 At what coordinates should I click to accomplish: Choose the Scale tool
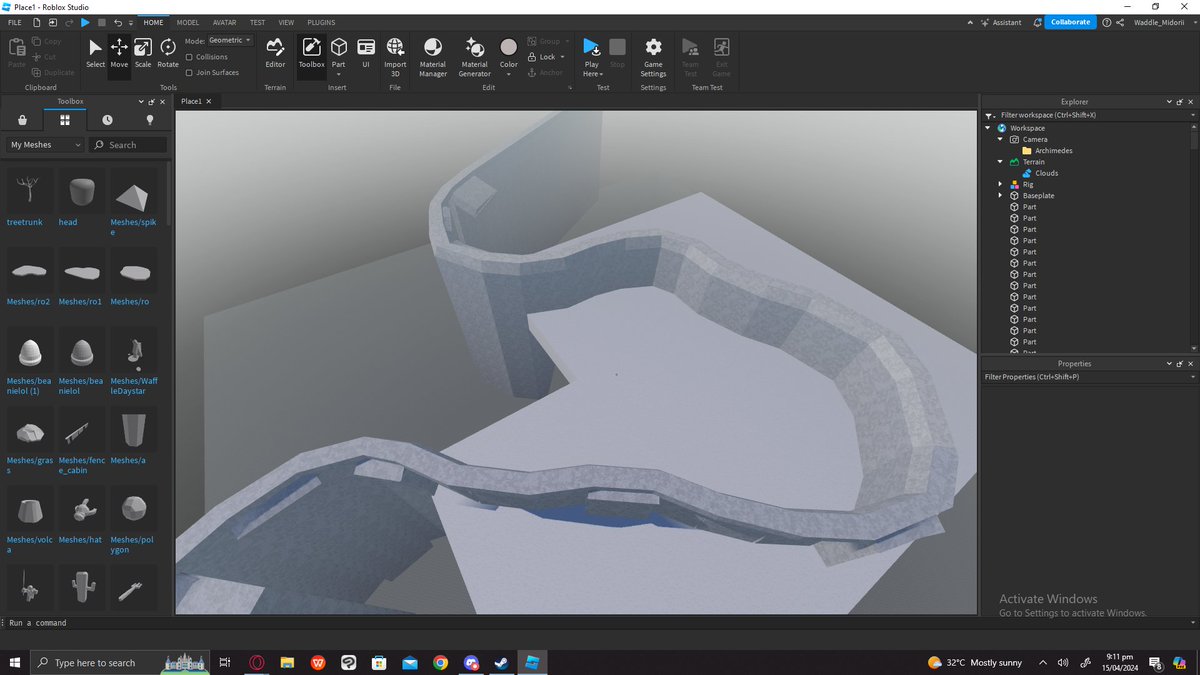pos(143,53)
